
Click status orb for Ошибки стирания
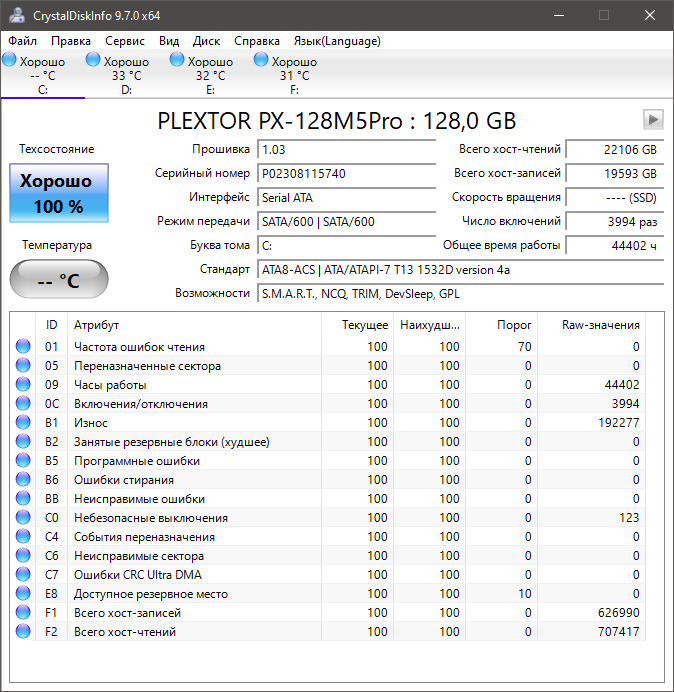pos(23,479)
